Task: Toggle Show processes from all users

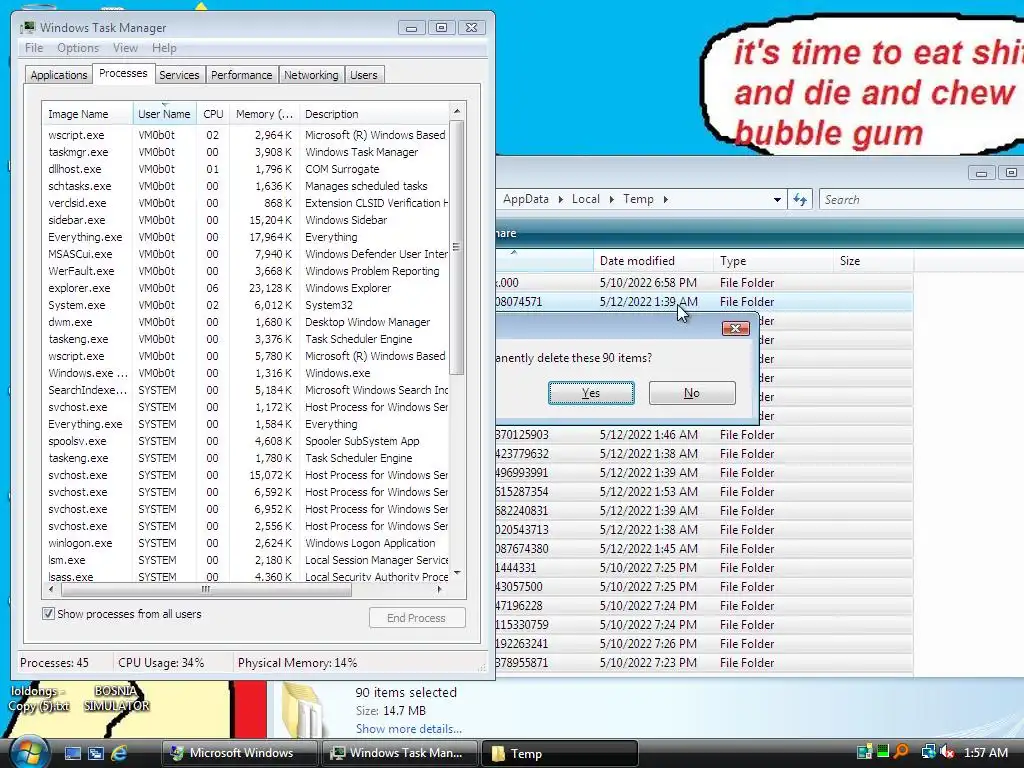Action: coord(48,614)
